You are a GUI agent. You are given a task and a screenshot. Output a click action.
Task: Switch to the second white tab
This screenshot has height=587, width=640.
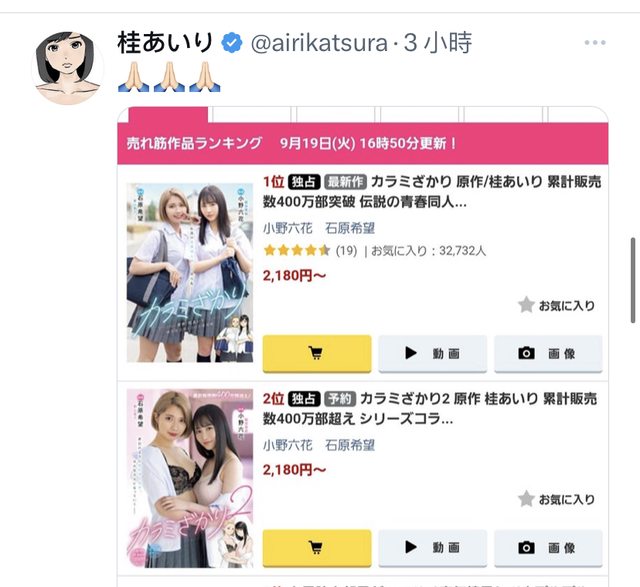coord(251,115)
